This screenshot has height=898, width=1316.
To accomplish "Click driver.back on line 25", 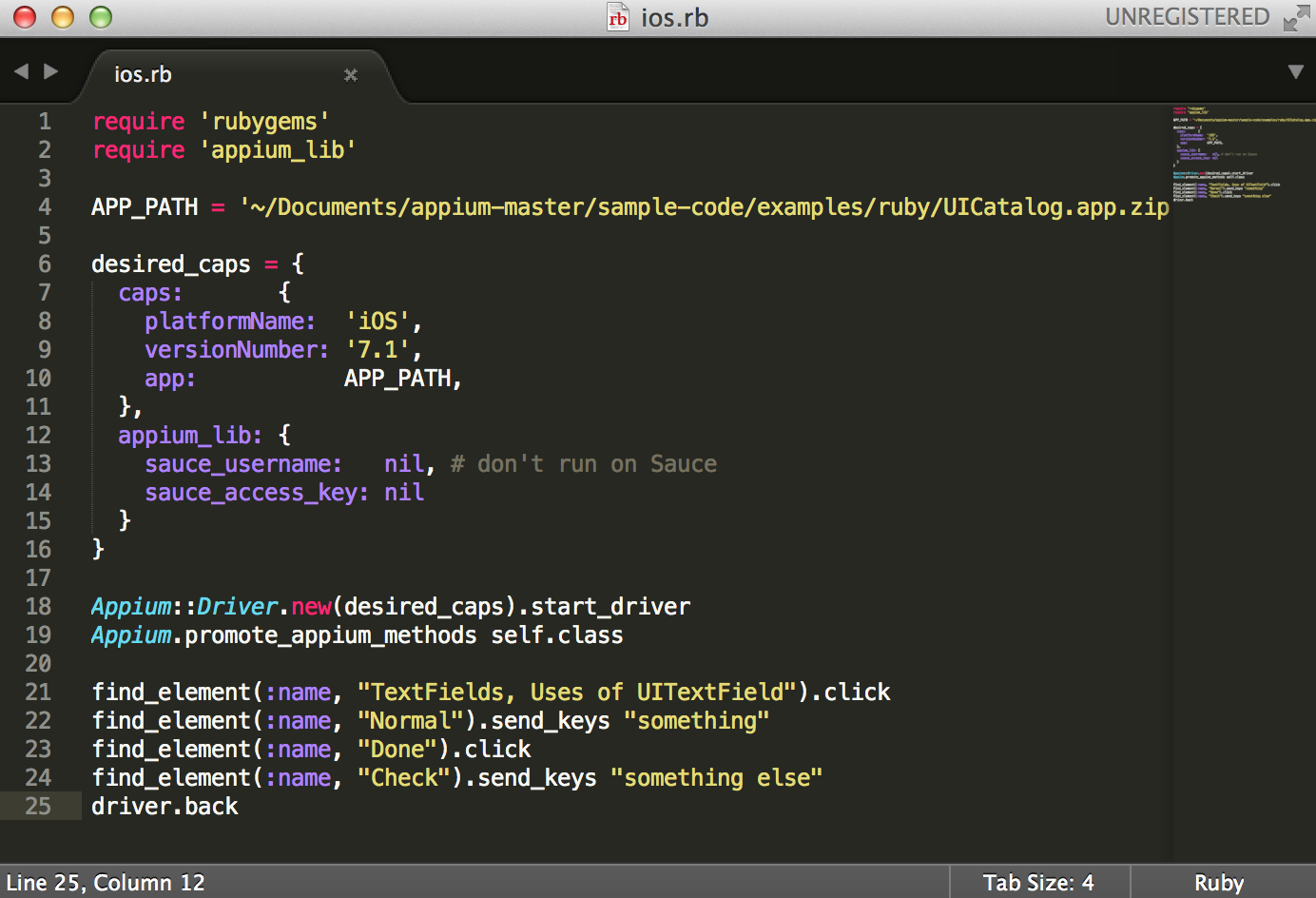I will (164, 807).
